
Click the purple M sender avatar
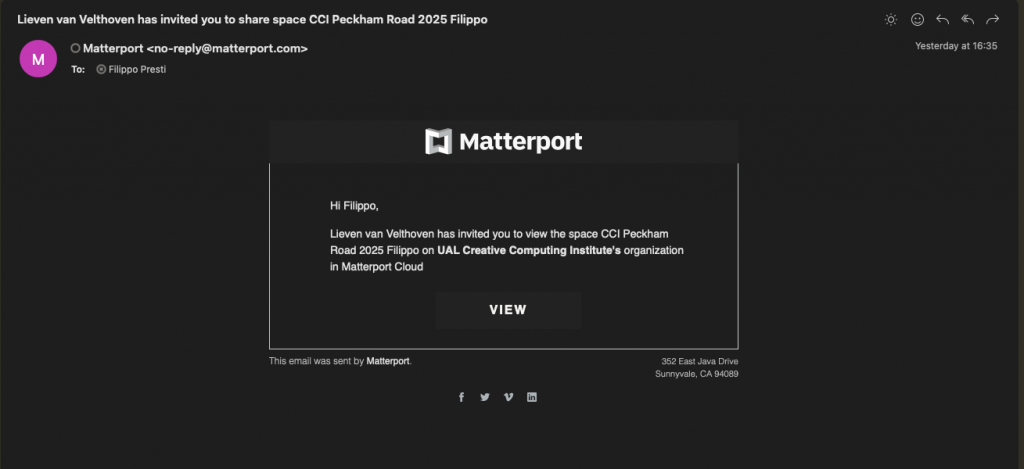coord(38,59)
